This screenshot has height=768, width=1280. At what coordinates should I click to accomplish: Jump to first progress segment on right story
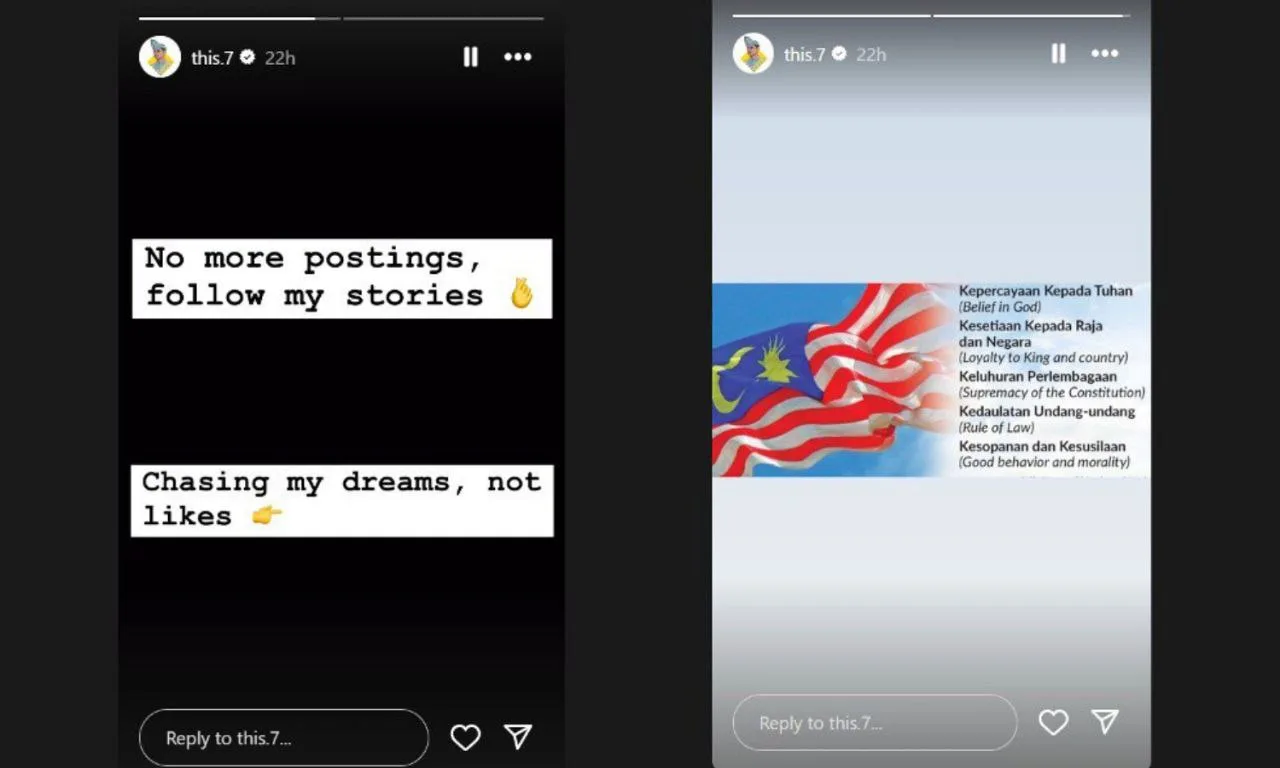click(x=831, y=15)
